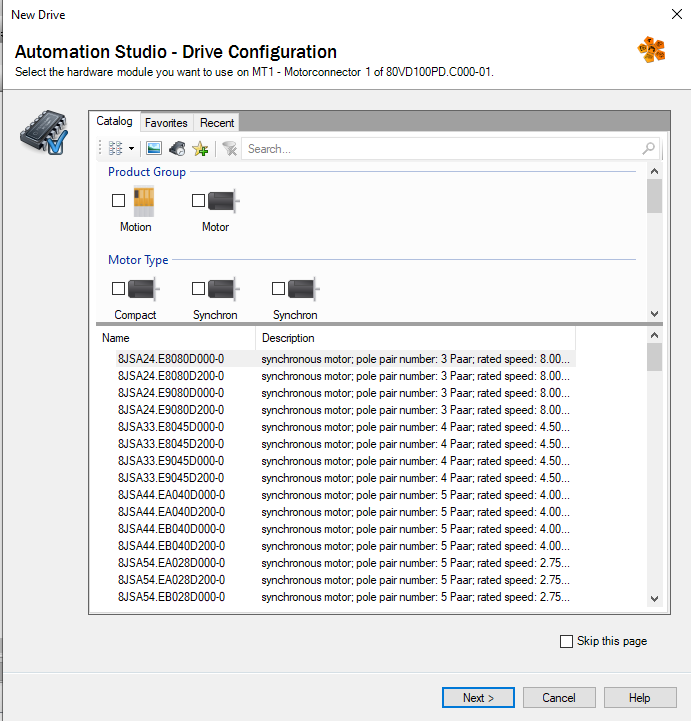Enable the Compact motor type checkbox
The image size is (691, 721).
point(119,288)
